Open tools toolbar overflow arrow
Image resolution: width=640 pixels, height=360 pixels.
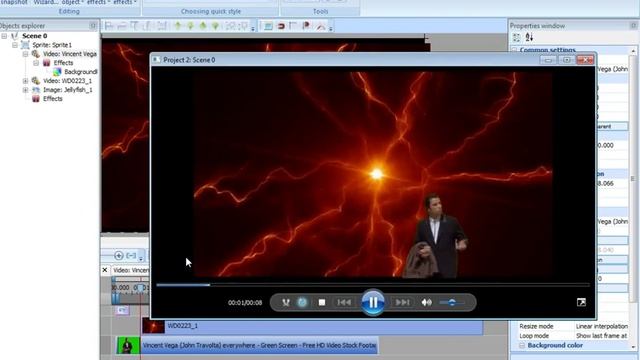coord(331,28)
